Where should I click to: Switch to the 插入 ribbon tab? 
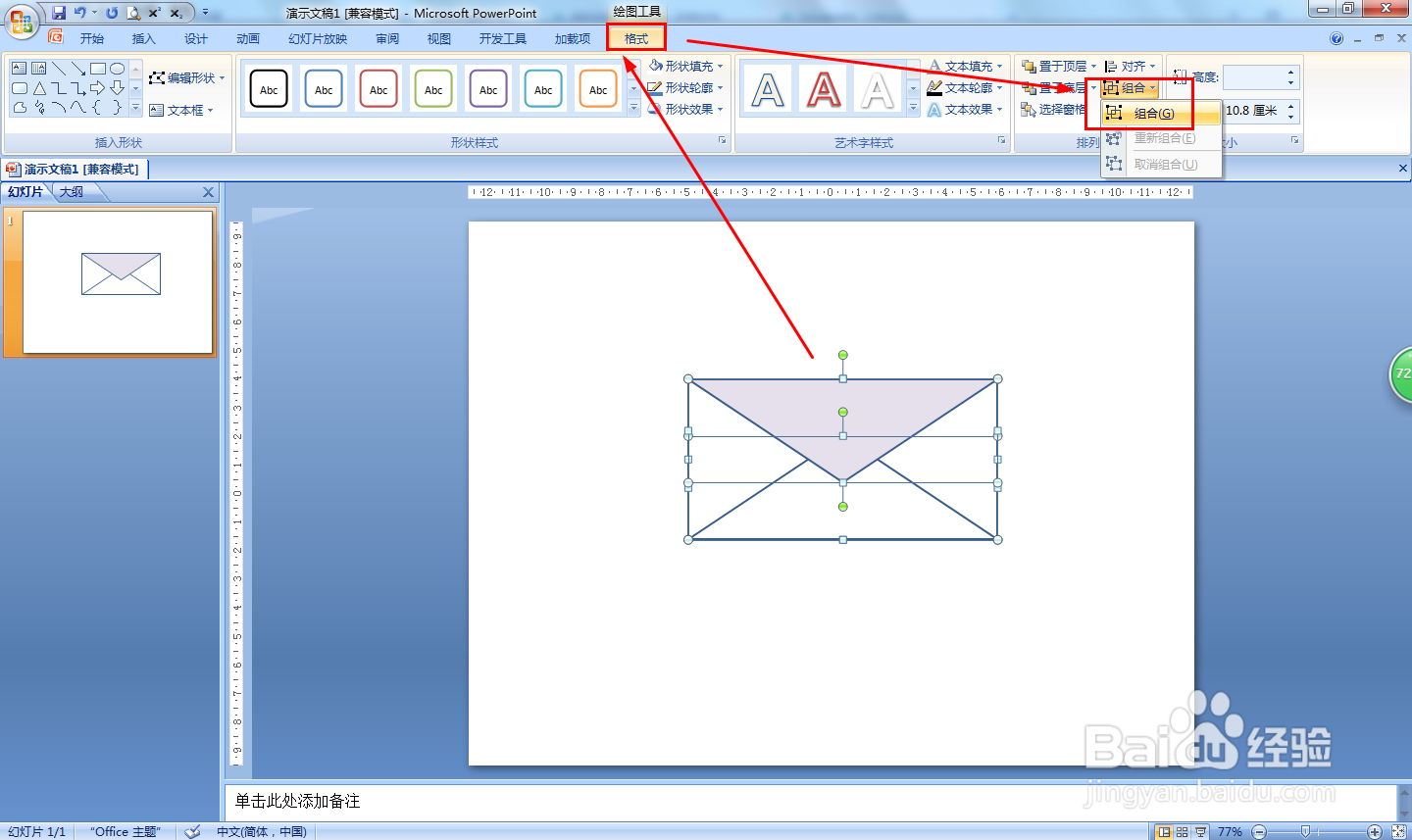pyautogui.click(x=144, y=38)
